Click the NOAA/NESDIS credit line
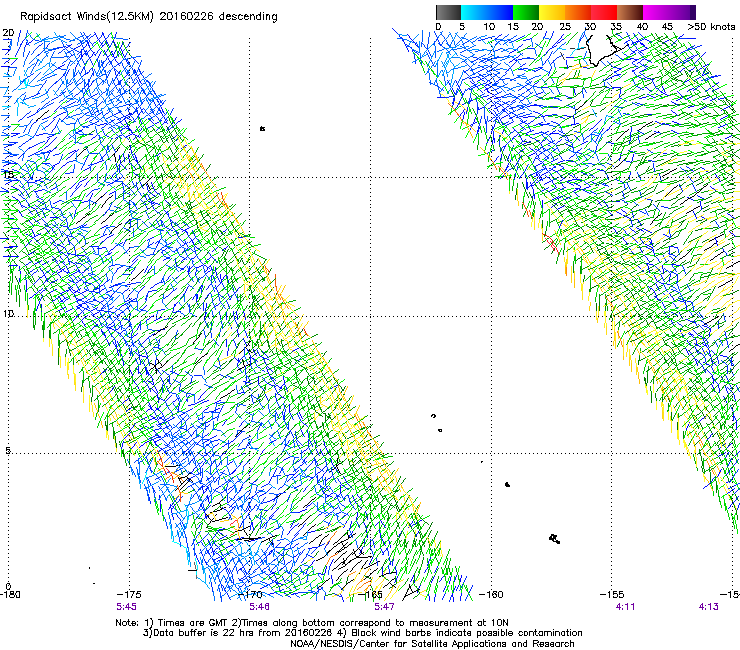 432,644
